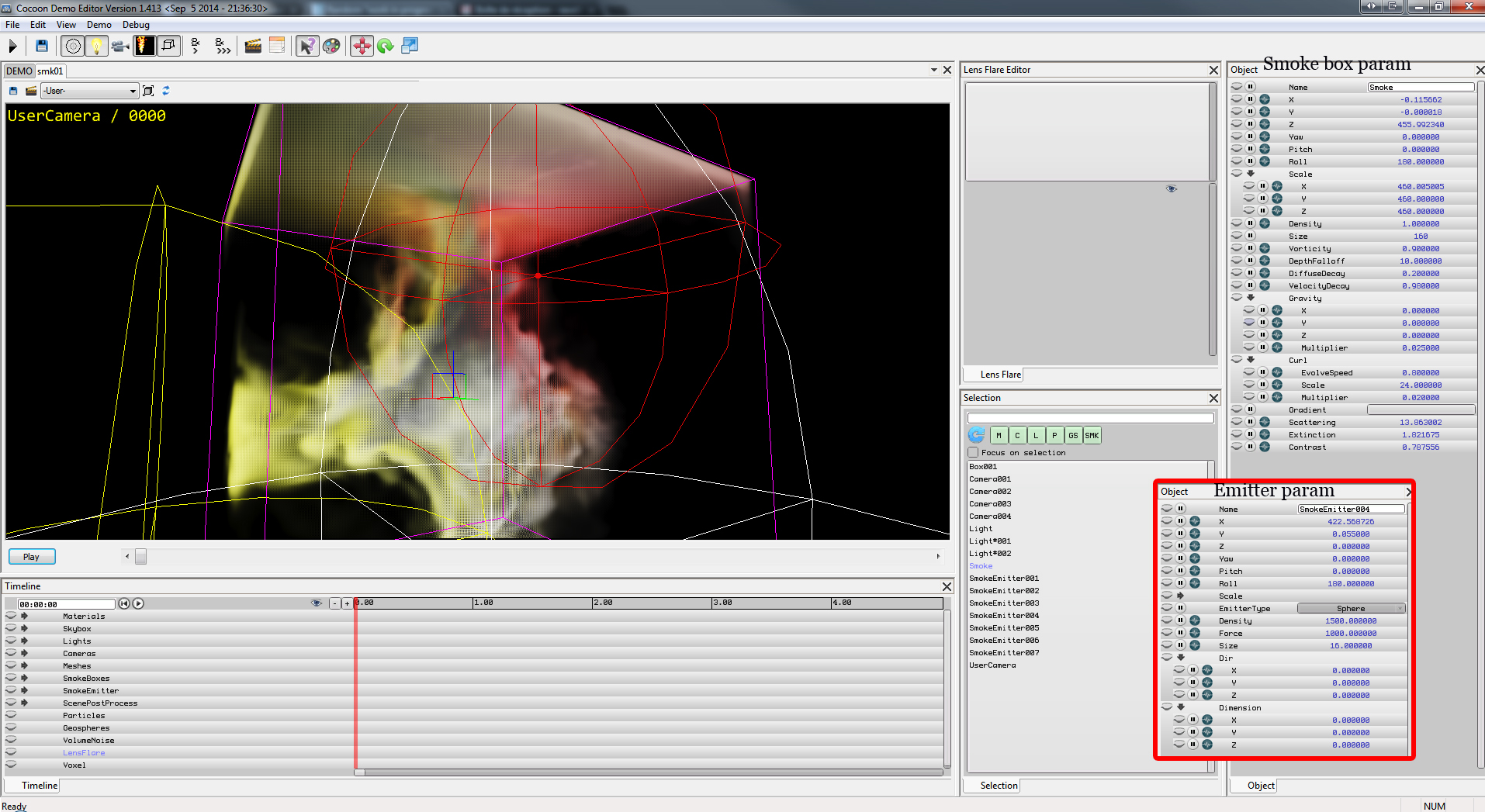The height and width of the screenshot is (812, 1485).
Task: Expand the SmokeBoxes timeline track
Action: pos(24,678)
